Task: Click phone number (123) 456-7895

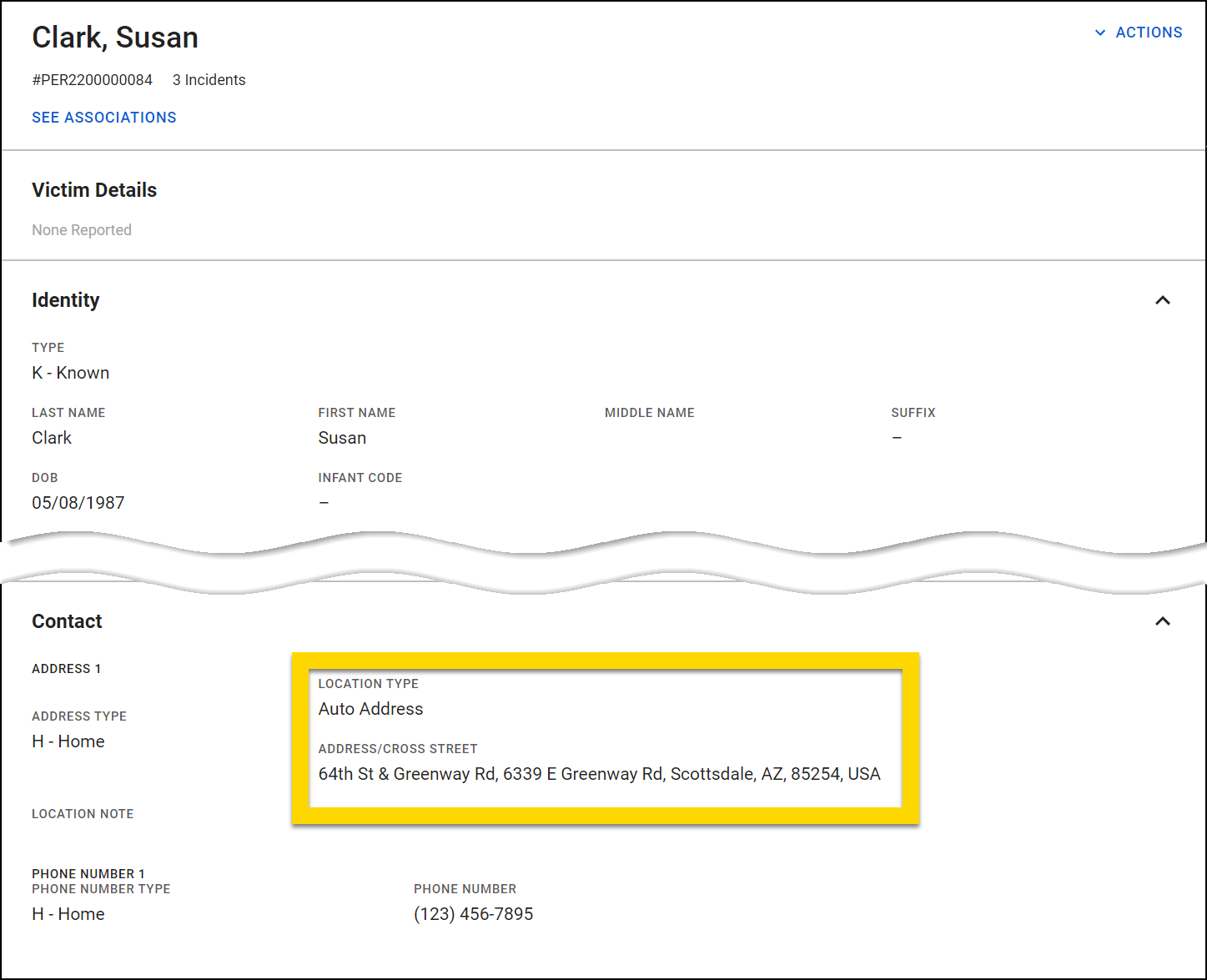Action: [x=472, y=913]
